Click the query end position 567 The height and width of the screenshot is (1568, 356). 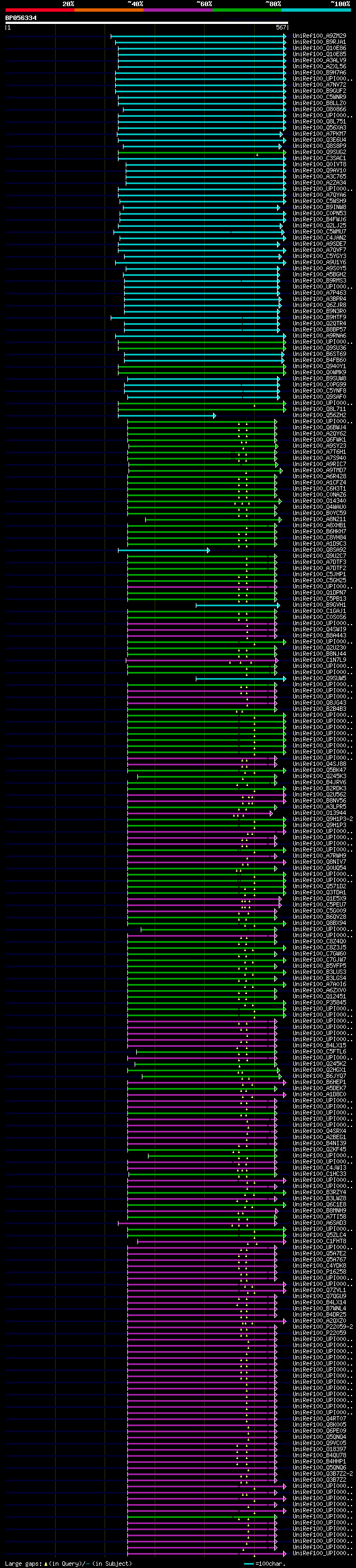281,27
